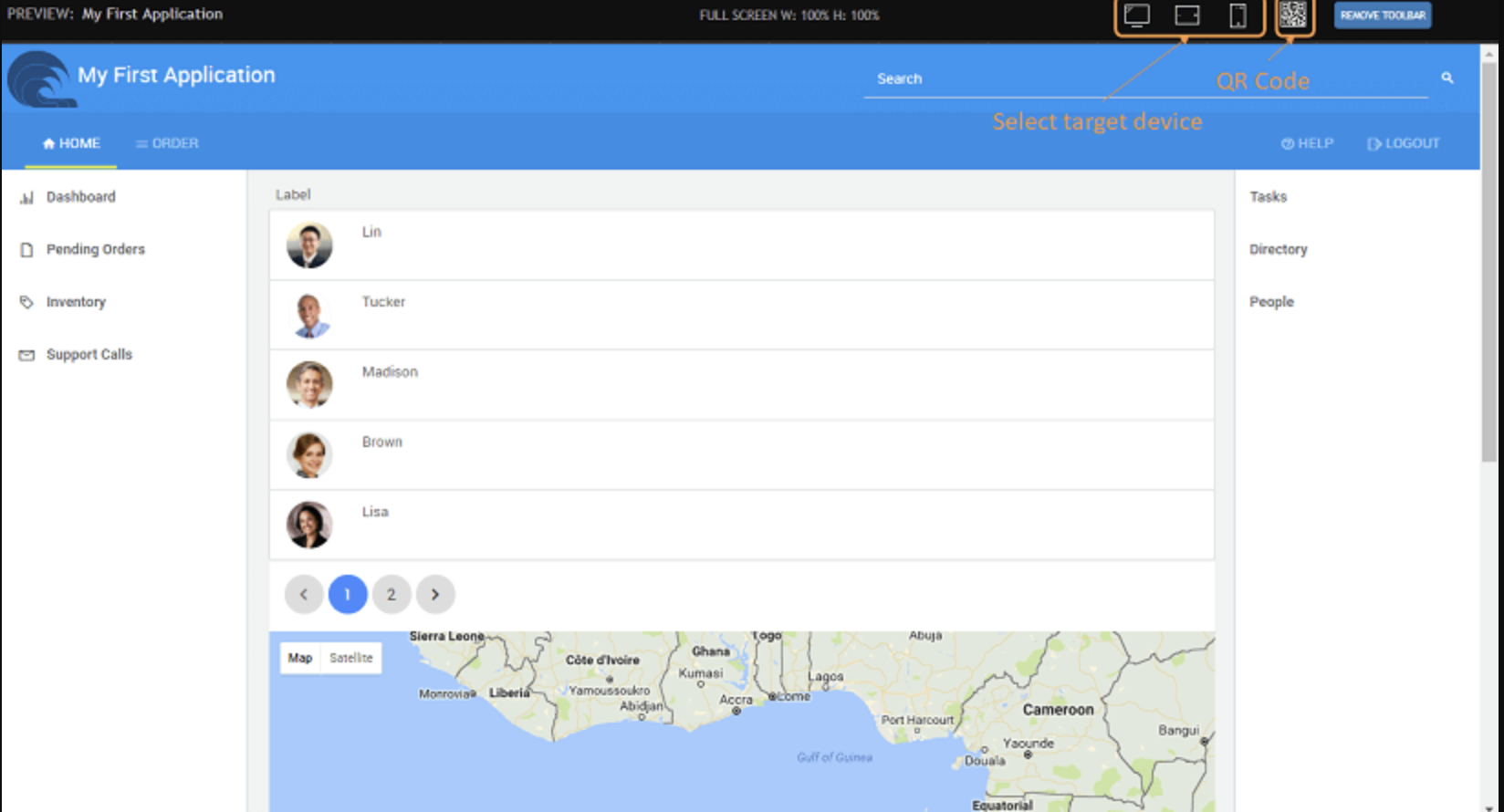Go to page 2 of list
Screen dimensions: 1504x812
pos(392,595)
